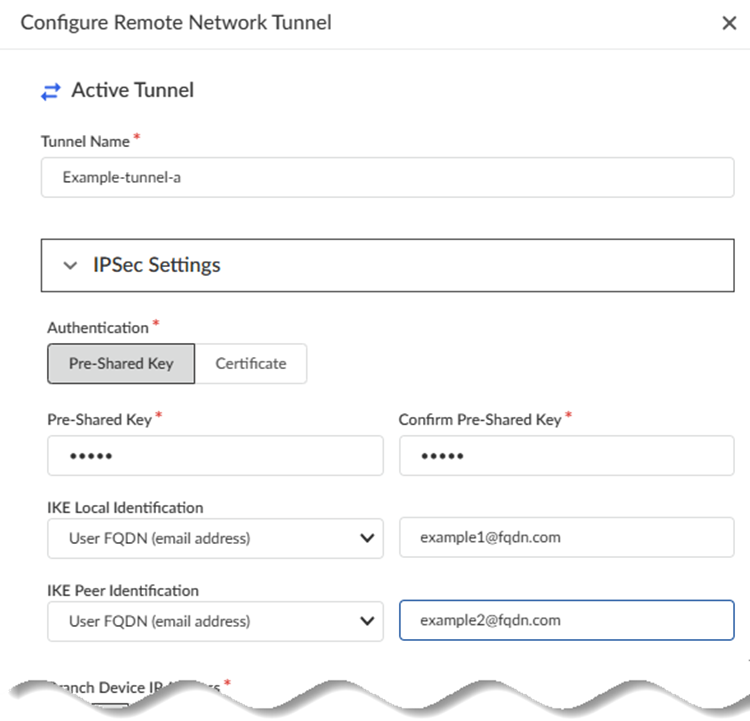Collapse the IPSec Settings chevron
This screenshot has height=721, width=750.
[x=70, y=266]
